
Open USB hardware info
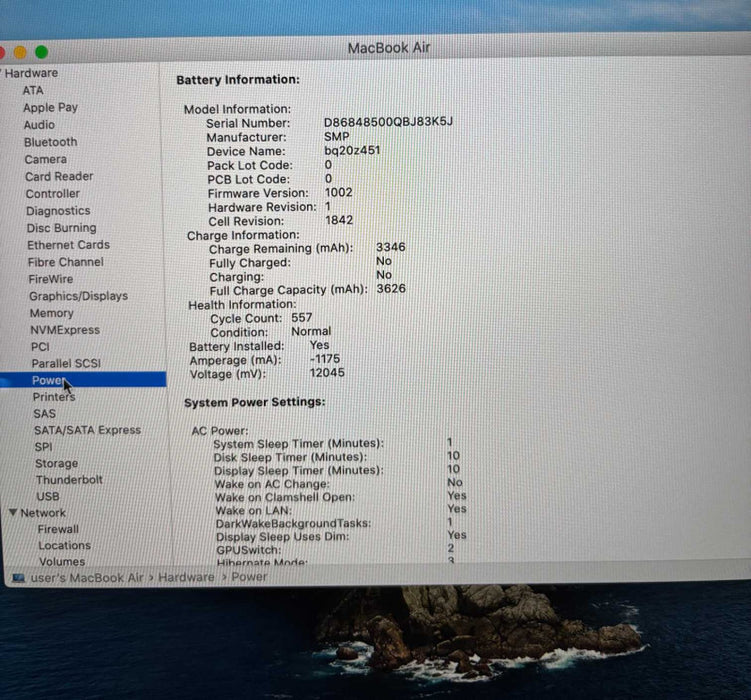48,497
